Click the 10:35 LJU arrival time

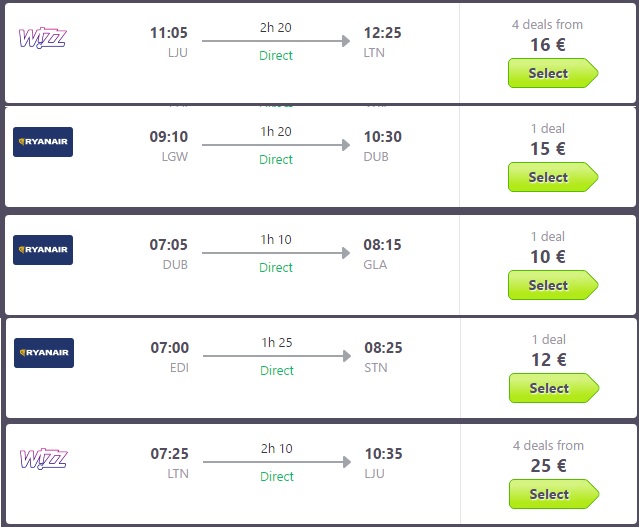[x=382, y=454]
